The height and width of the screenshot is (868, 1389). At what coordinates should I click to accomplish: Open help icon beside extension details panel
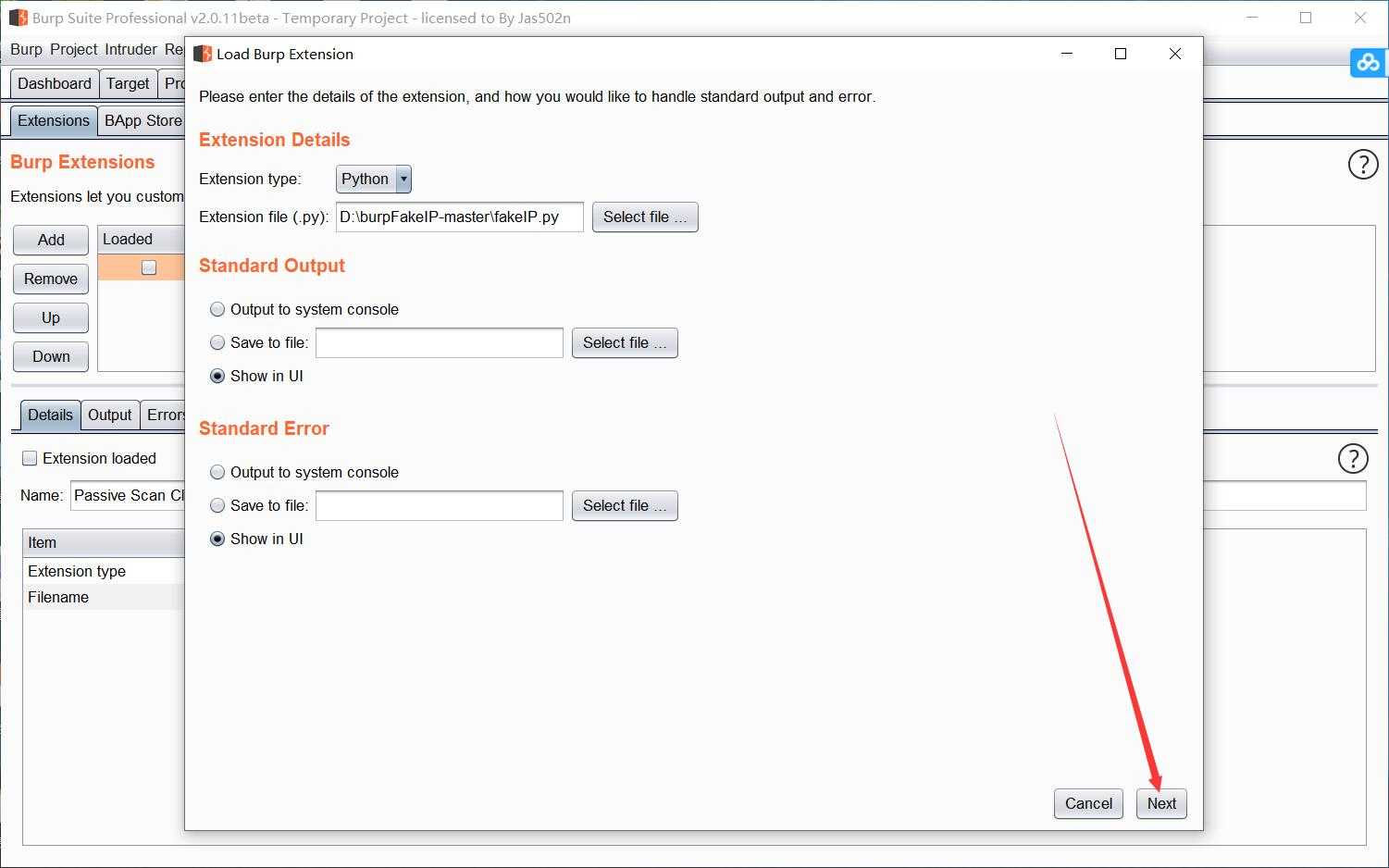point(1353,459)
